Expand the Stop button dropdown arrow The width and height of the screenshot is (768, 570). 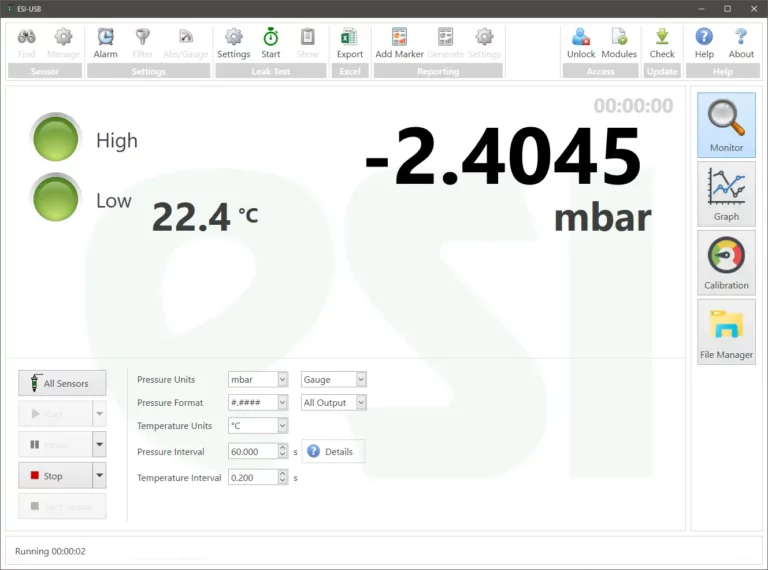click(99, 475)
